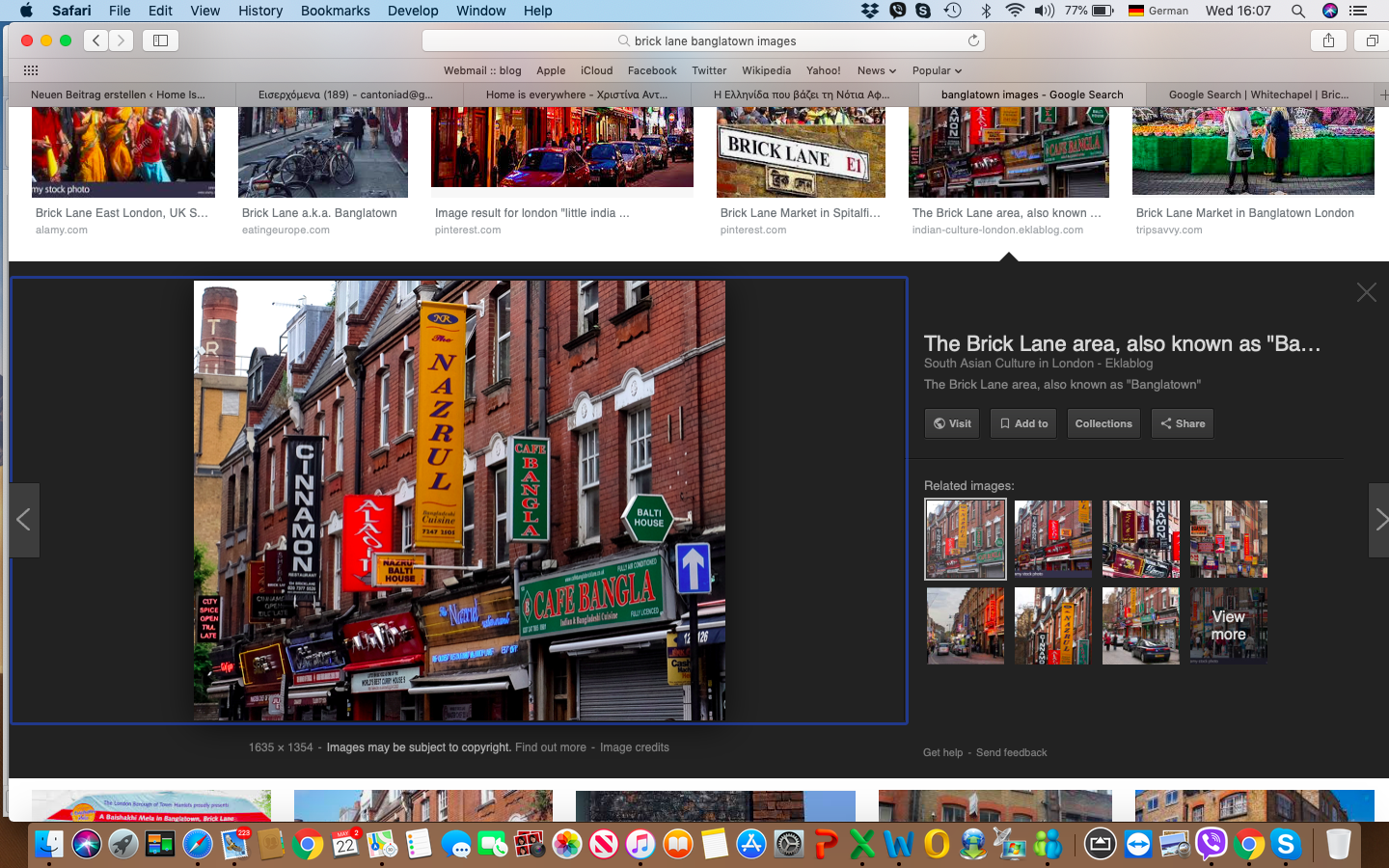Click the Add to button

point(1023,423)
